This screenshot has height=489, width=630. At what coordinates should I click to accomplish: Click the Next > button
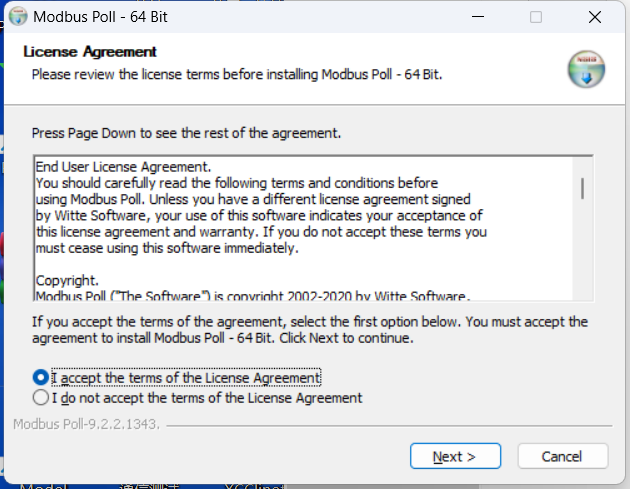tap(455, 456)
